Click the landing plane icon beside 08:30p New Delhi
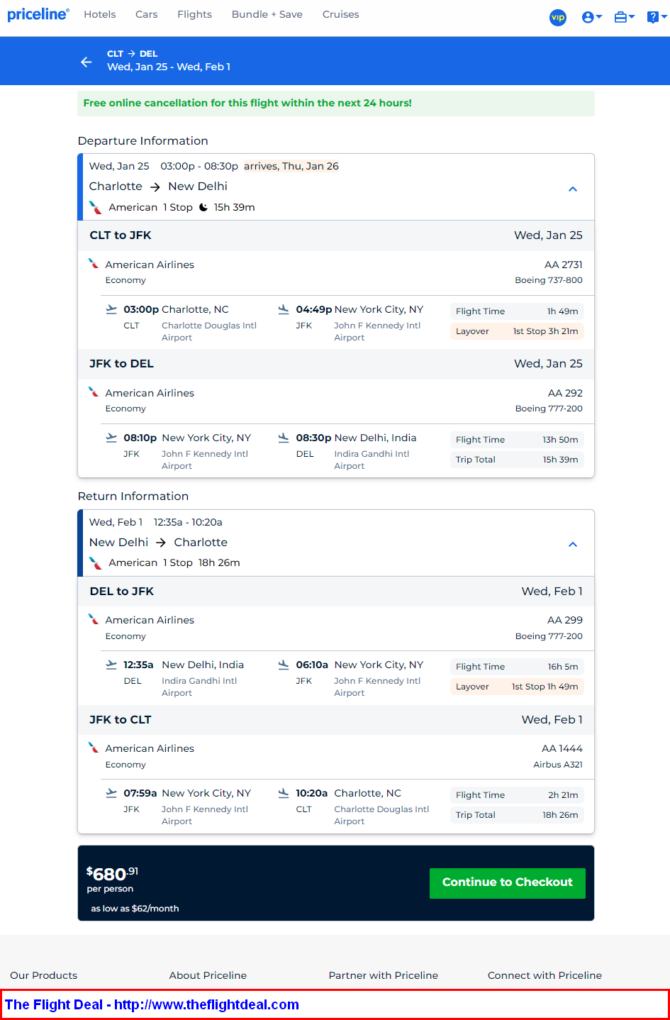Viewport: 670px width, 1020px height. [283, 438]
